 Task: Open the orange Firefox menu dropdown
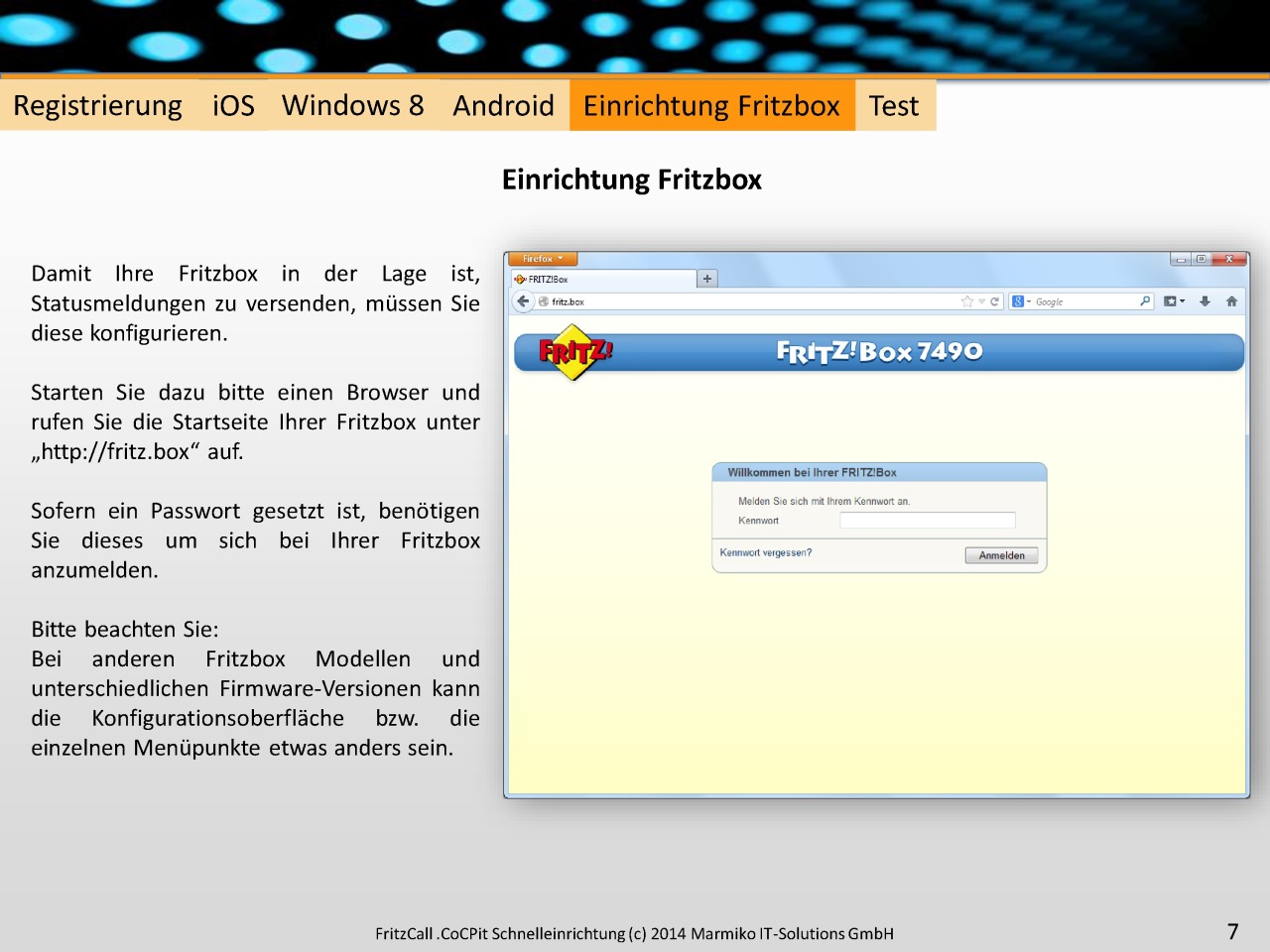click(543, 259)
